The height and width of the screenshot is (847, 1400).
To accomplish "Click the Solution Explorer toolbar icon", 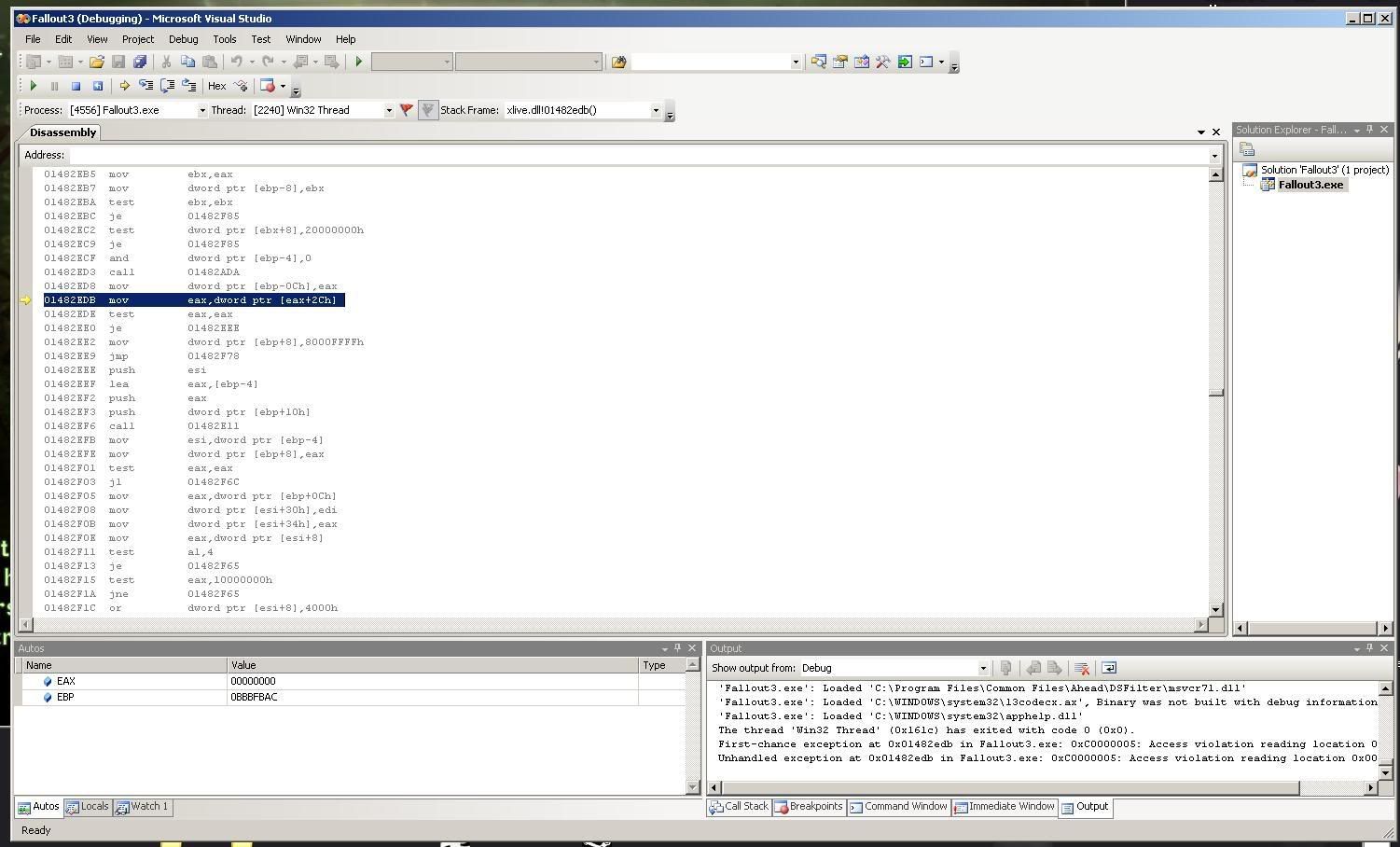I will [x=818, y=62].
